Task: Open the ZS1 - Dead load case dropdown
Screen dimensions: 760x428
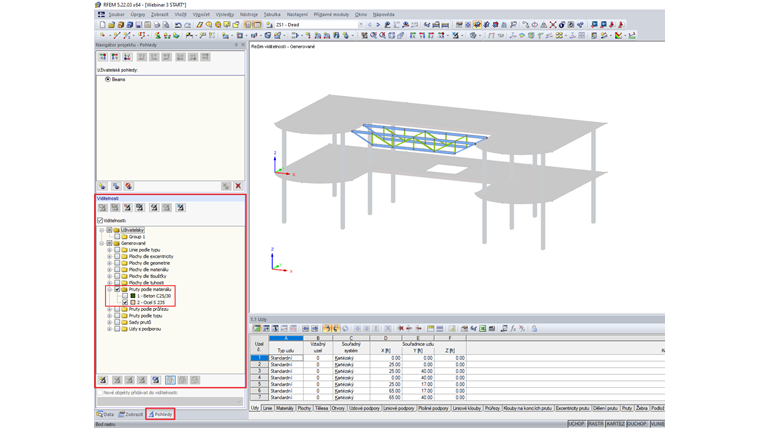Action: pos(360,25)
